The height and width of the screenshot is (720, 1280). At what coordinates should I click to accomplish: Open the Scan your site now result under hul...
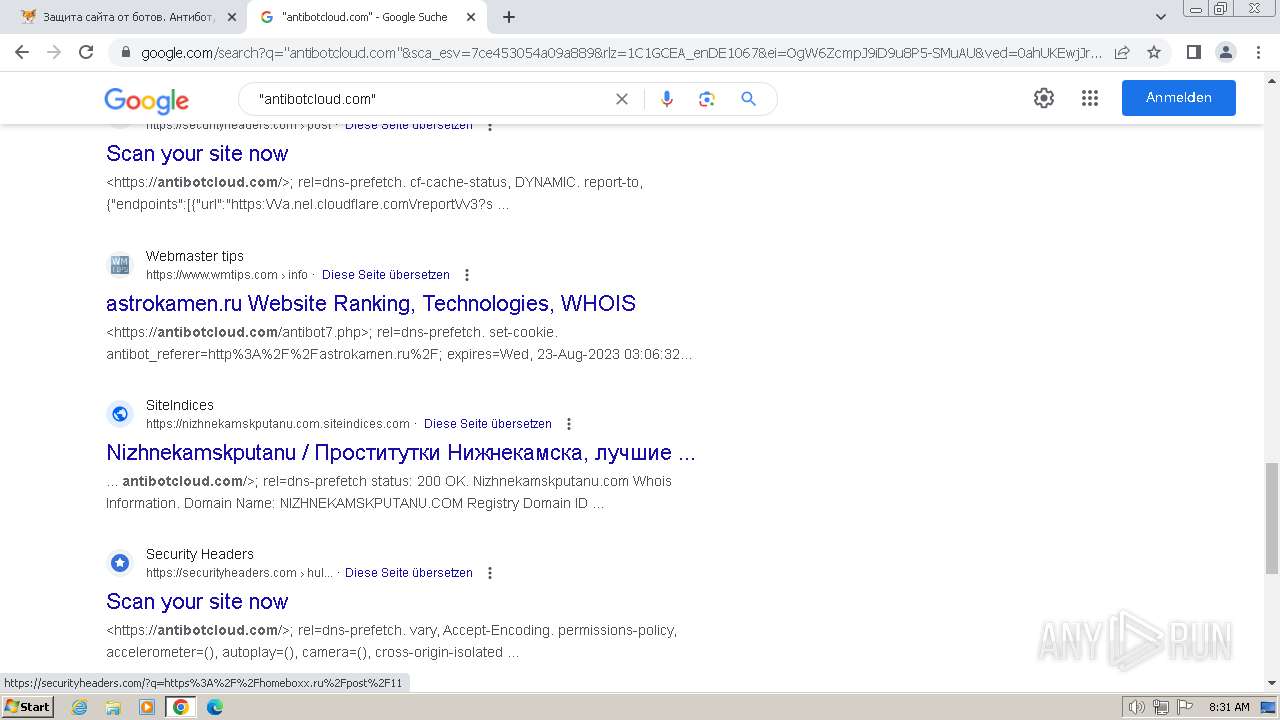tap(197, 602)
